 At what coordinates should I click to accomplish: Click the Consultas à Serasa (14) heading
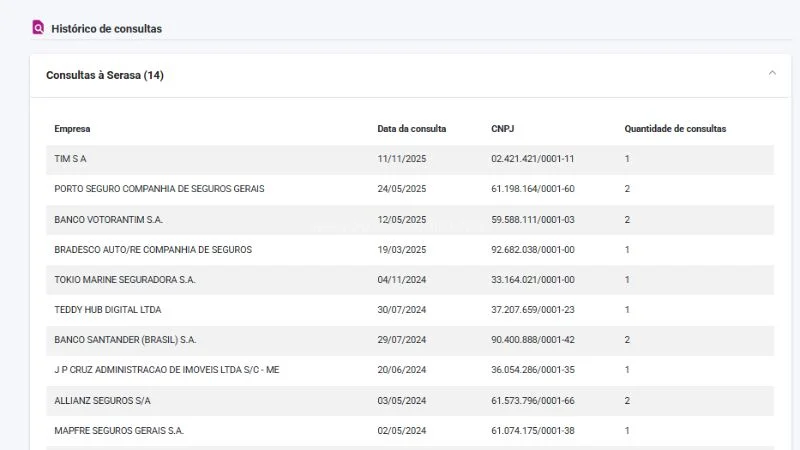[105, 75]
